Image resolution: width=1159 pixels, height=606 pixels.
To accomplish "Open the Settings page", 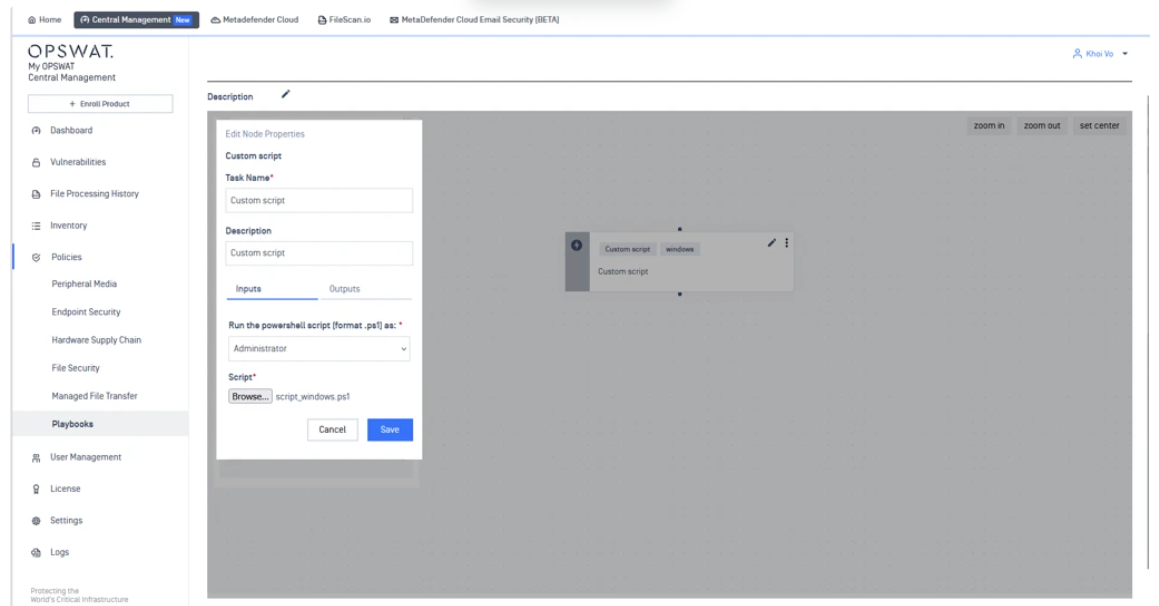I will [68, 520].
